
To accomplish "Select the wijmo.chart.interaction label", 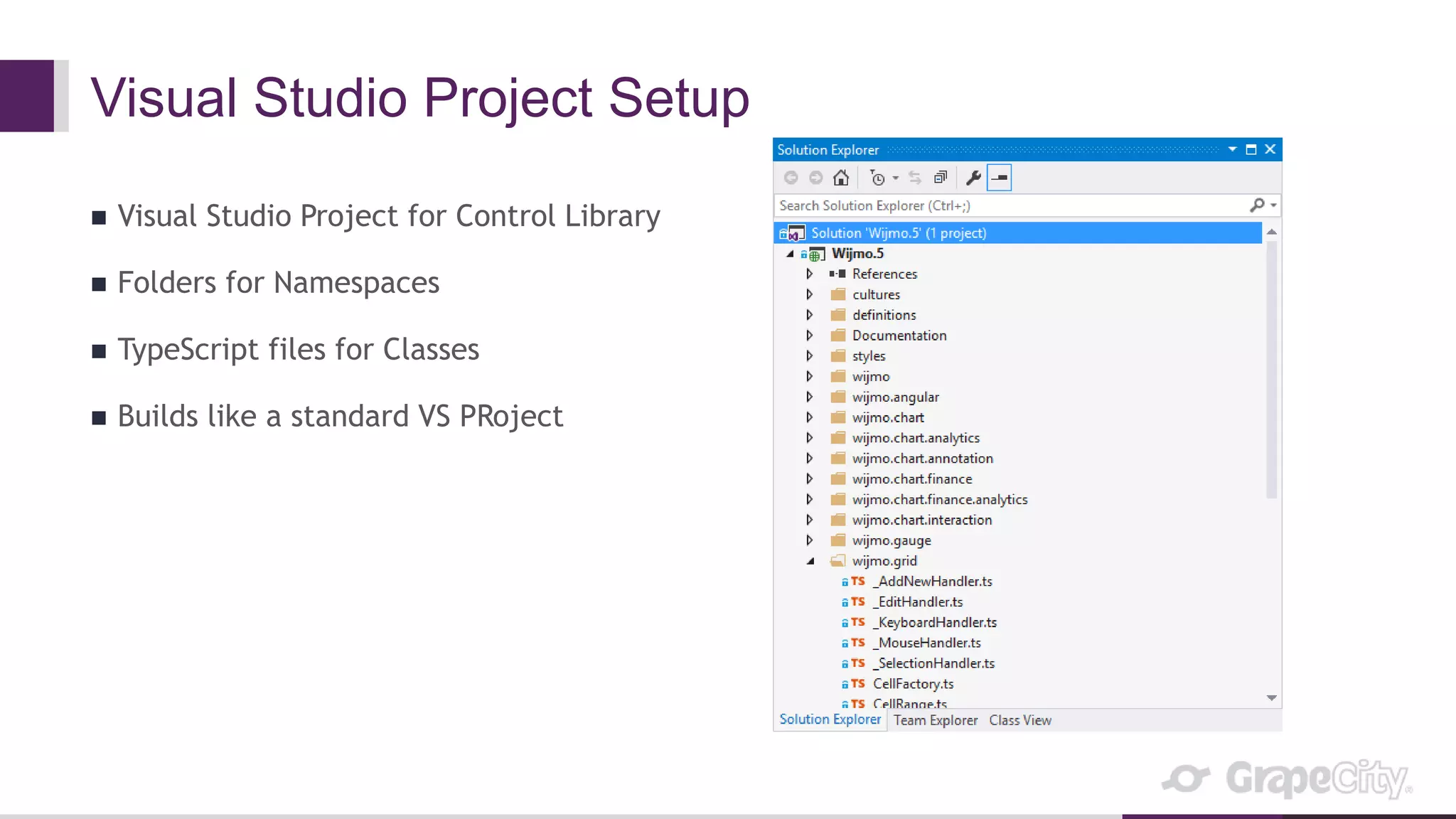I will point(922,520).
